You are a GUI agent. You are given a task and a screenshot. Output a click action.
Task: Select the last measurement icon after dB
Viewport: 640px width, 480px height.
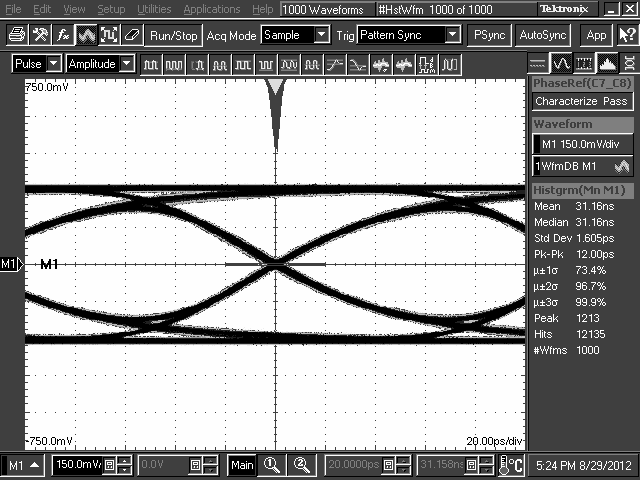450,64
